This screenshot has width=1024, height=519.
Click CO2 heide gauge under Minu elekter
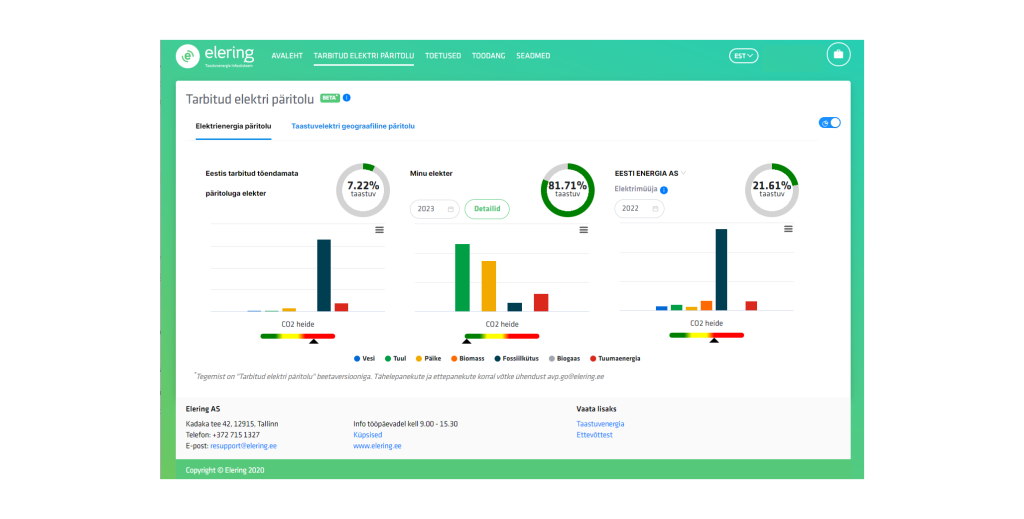tap(502, 336)
